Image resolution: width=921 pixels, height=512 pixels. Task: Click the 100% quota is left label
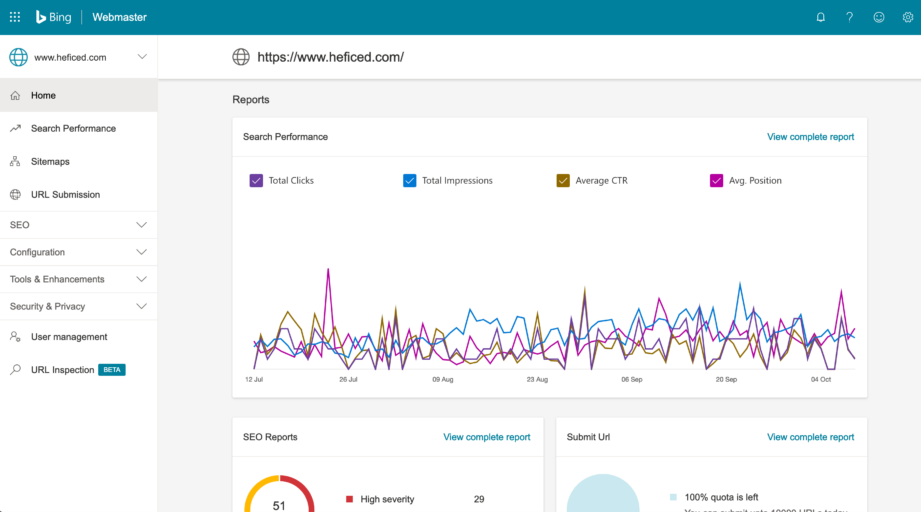pos(721,497)
